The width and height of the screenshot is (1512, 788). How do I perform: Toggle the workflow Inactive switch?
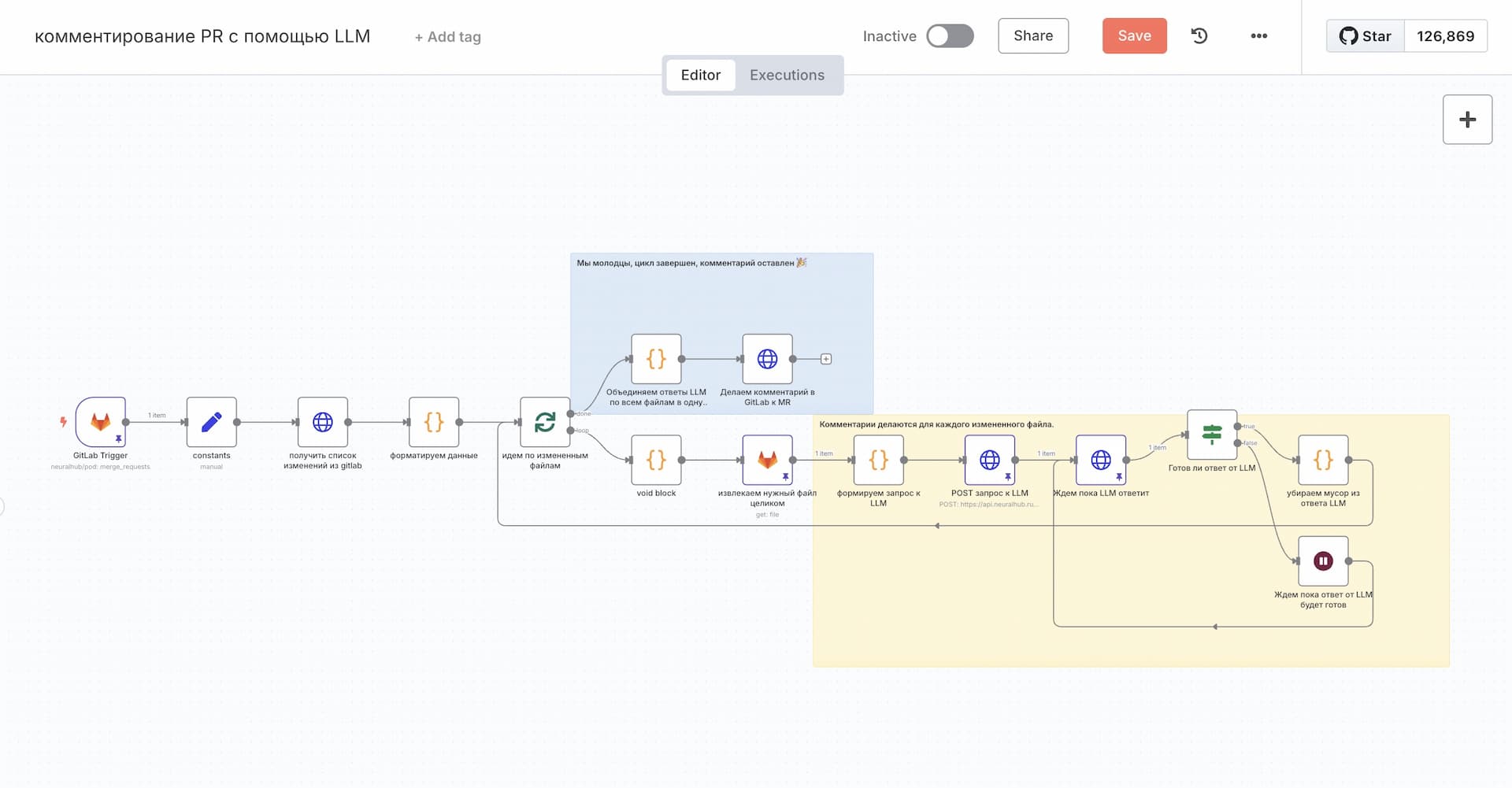click(x=950, y=35)
